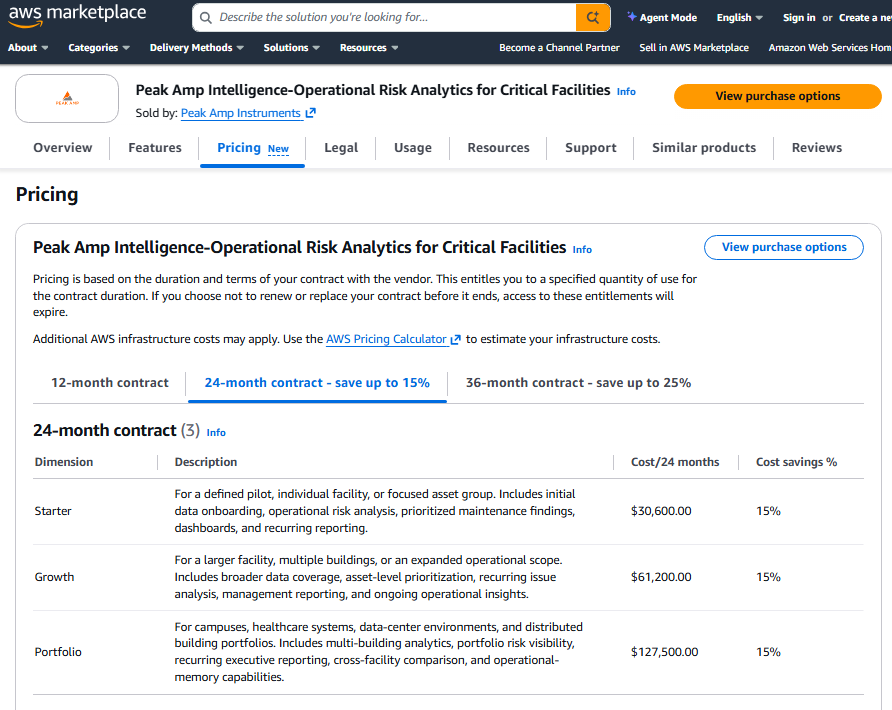
Task: Click the orange search button icon
Action: (x=593, y=18)
